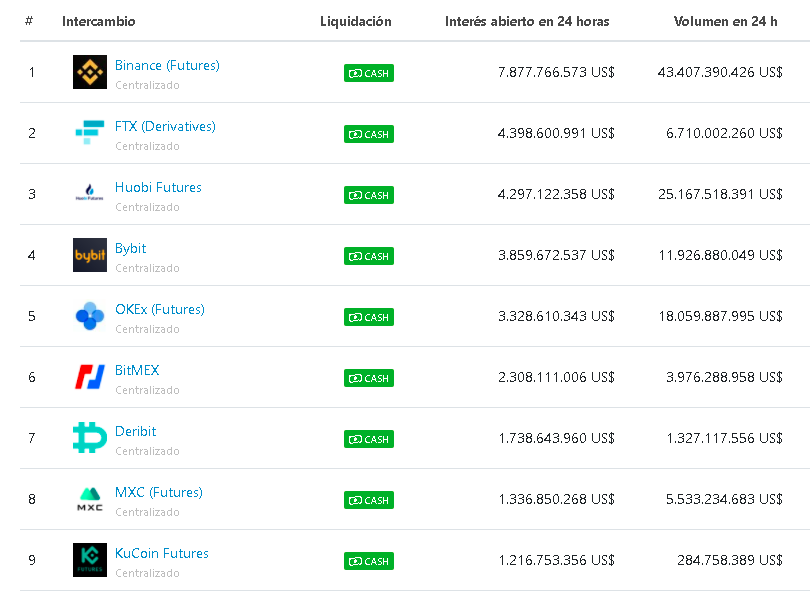810x597 pixels.
Task: Select open interest value 3.859.672.537 US$
Action: [x=556, y=255]
